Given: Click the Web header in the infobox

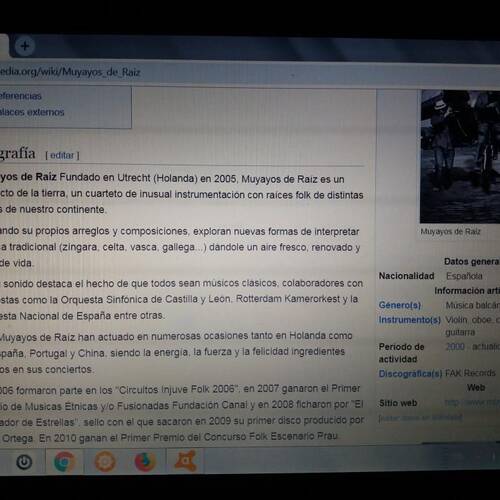Looking at the screenshot, I should coord(476,388).
